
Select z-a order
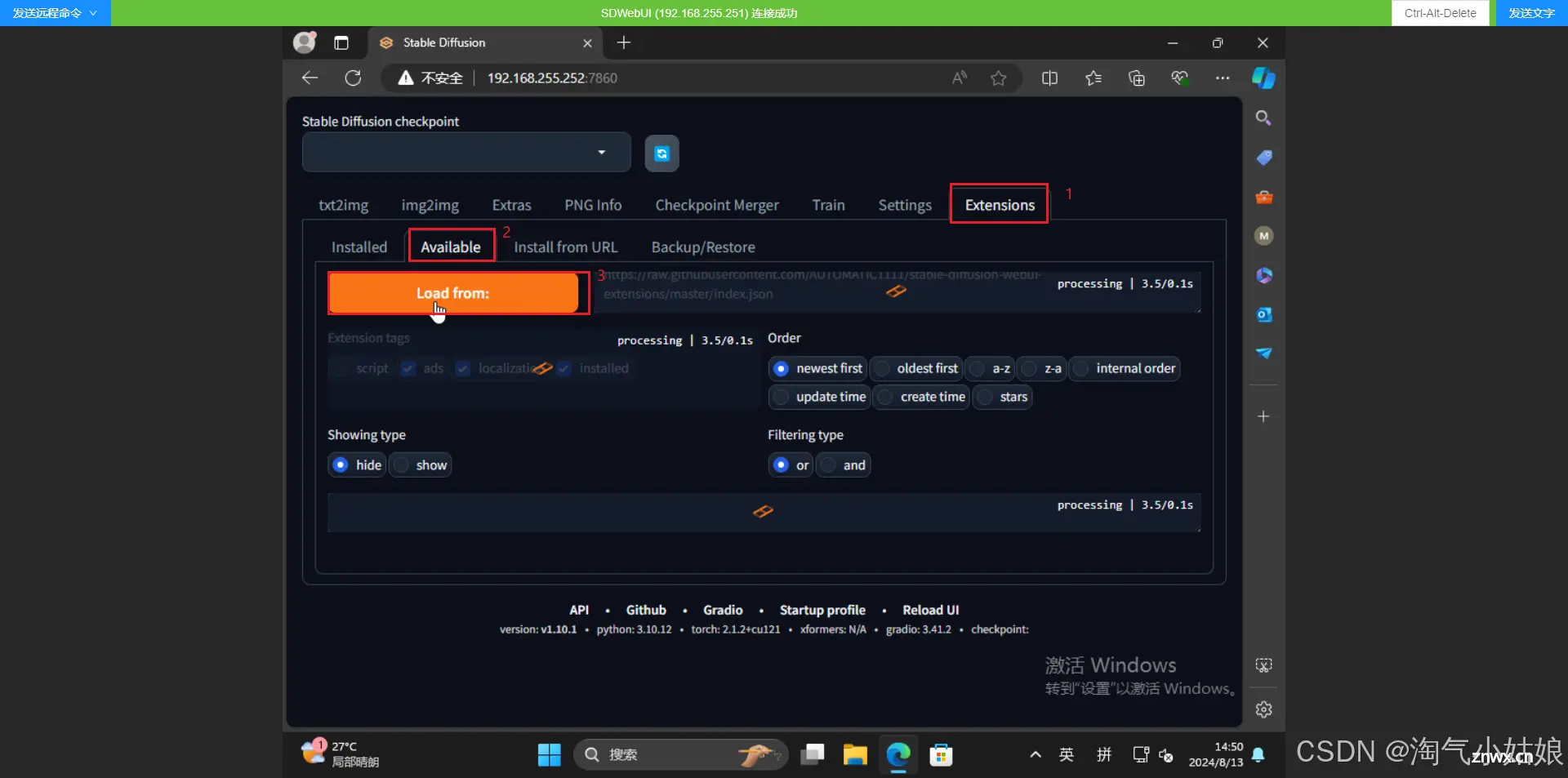pyautogui.click(x=1042, y=368)
